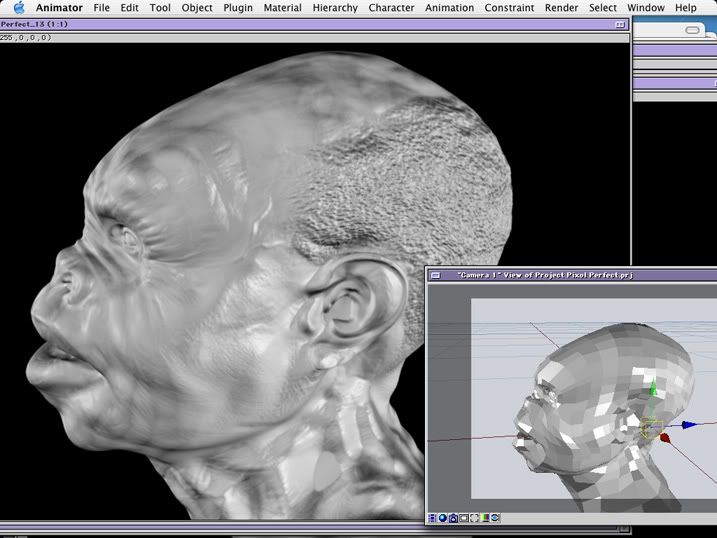This screenshot has width=717, height=538.
Task: Click the green Y-axis arrow on gizmo
Action: 653,391
